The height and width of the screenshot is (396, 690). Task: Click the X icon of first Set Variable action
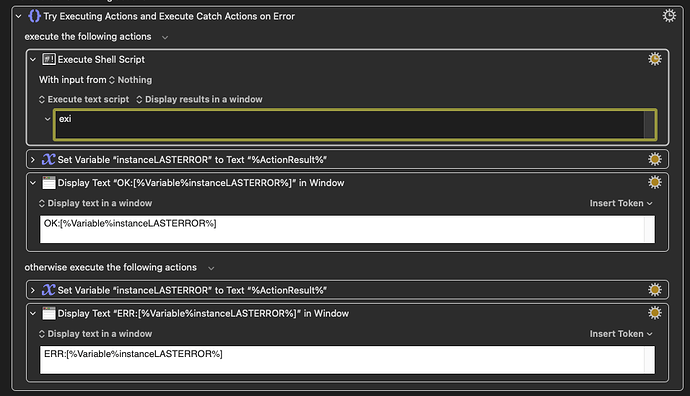click(x=48, y=159)
